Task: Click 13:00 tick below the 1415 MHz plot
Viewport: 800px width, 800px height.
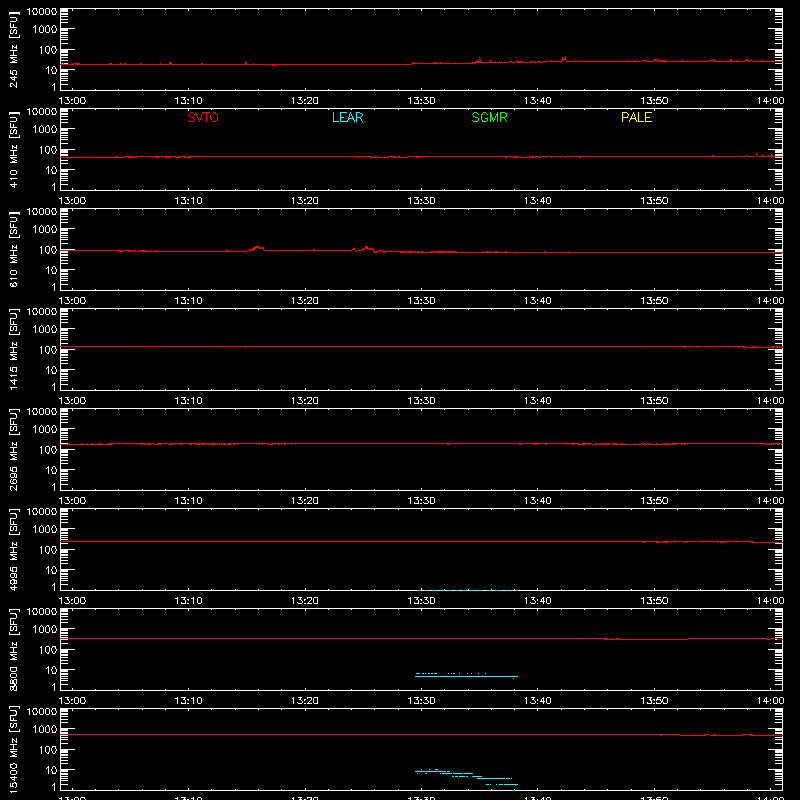Action: point(72,401)
